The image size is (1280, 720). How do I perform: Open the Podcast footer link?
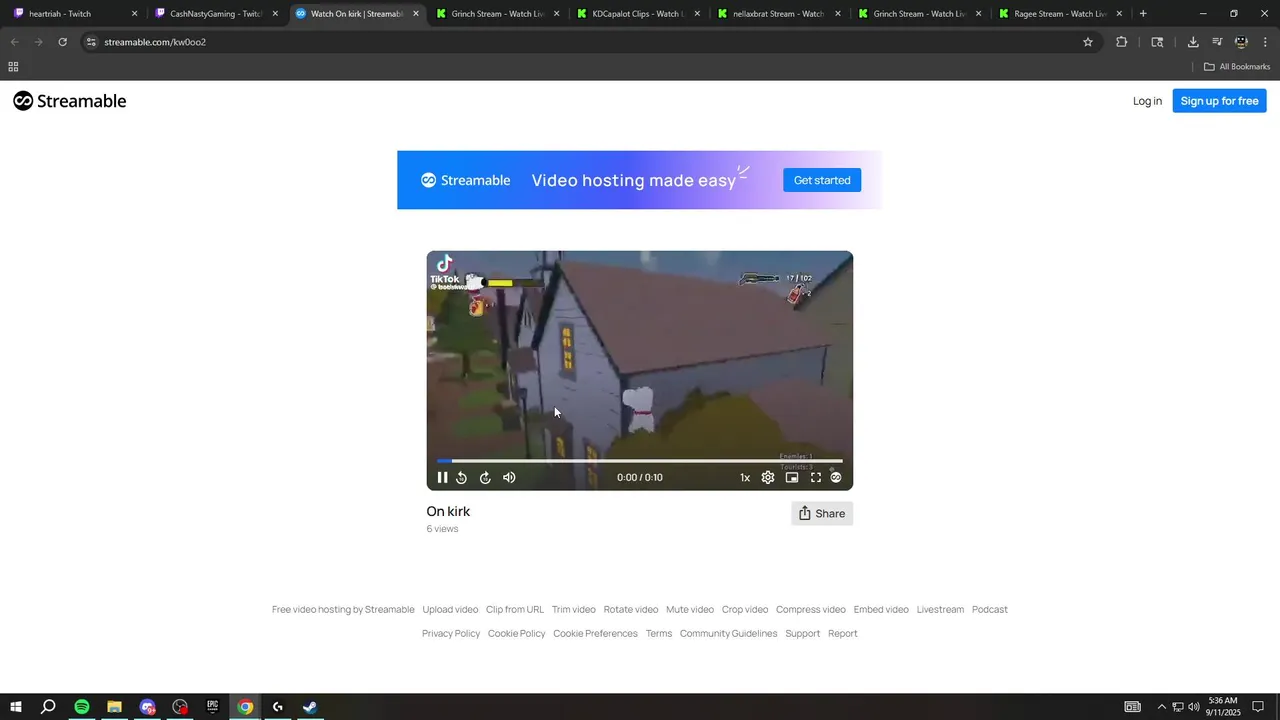(990, 610)
